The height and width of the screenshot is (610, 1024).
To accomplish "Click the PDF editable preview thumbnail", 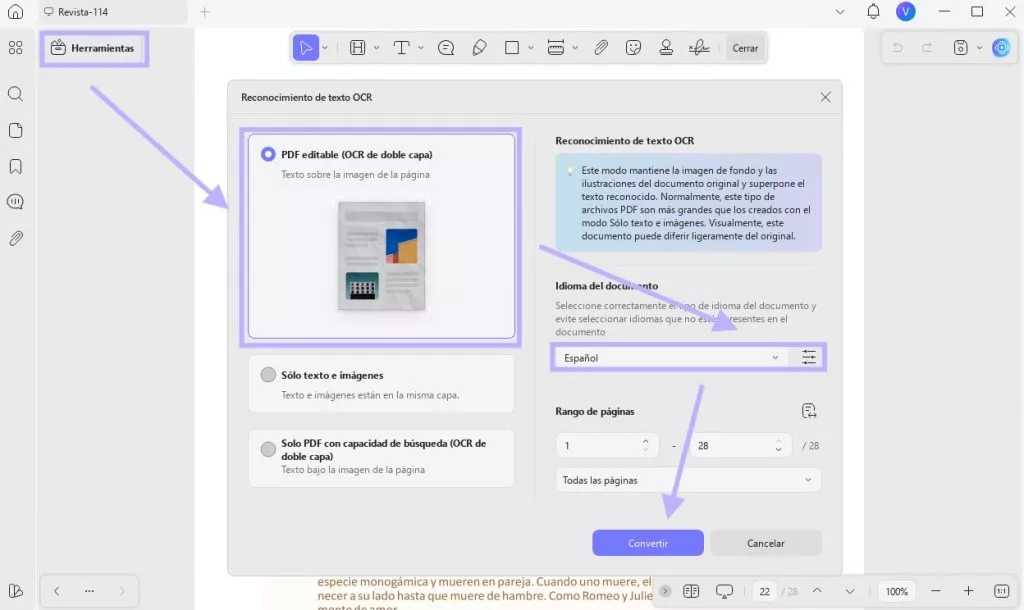I will coord(381,255).
